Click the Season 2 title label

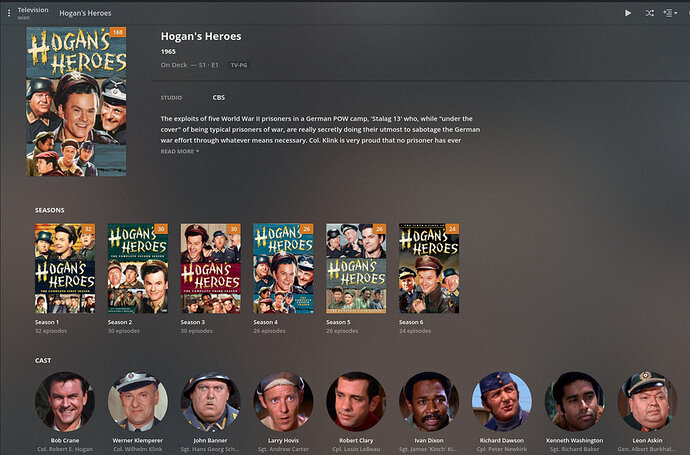pyautogui.click(x=120, y=322)
